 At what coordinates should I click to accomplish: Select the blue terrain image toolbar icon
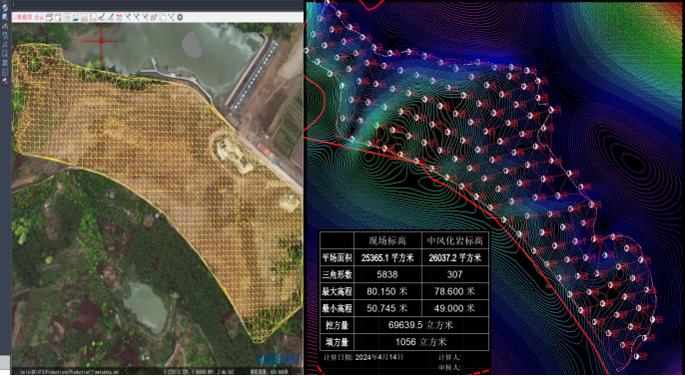point(76,17)
